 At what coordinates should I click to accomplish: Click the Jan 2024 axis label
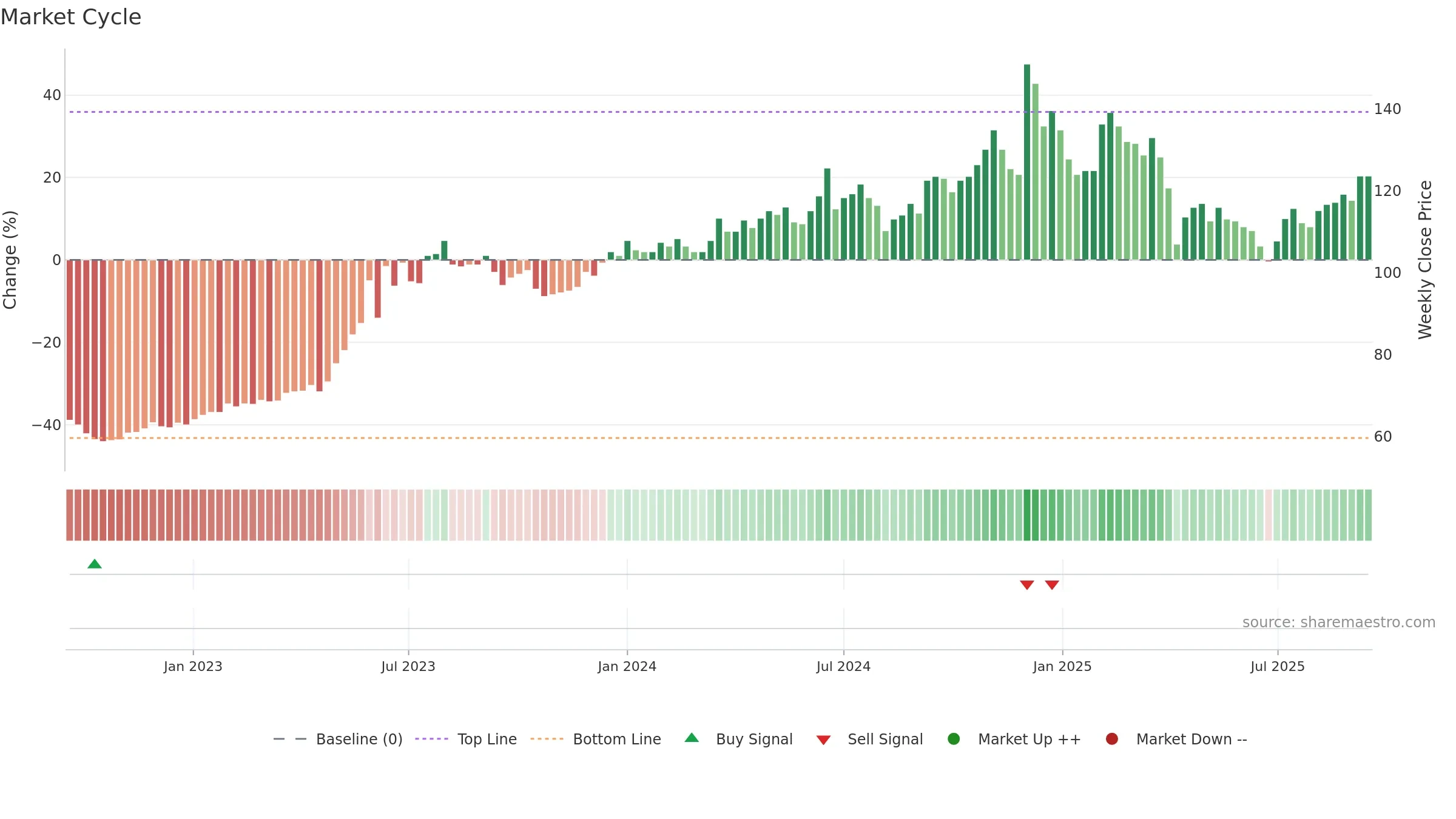[627, 666]
